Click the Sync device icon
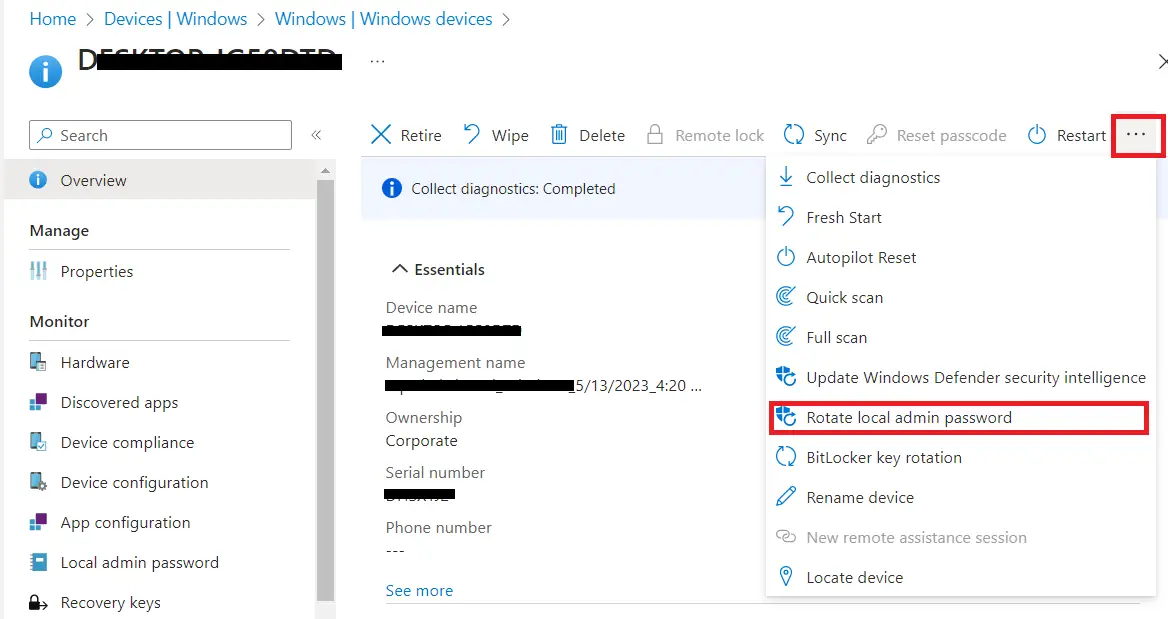The image size is (1168, 619). [x=794, y=135]
